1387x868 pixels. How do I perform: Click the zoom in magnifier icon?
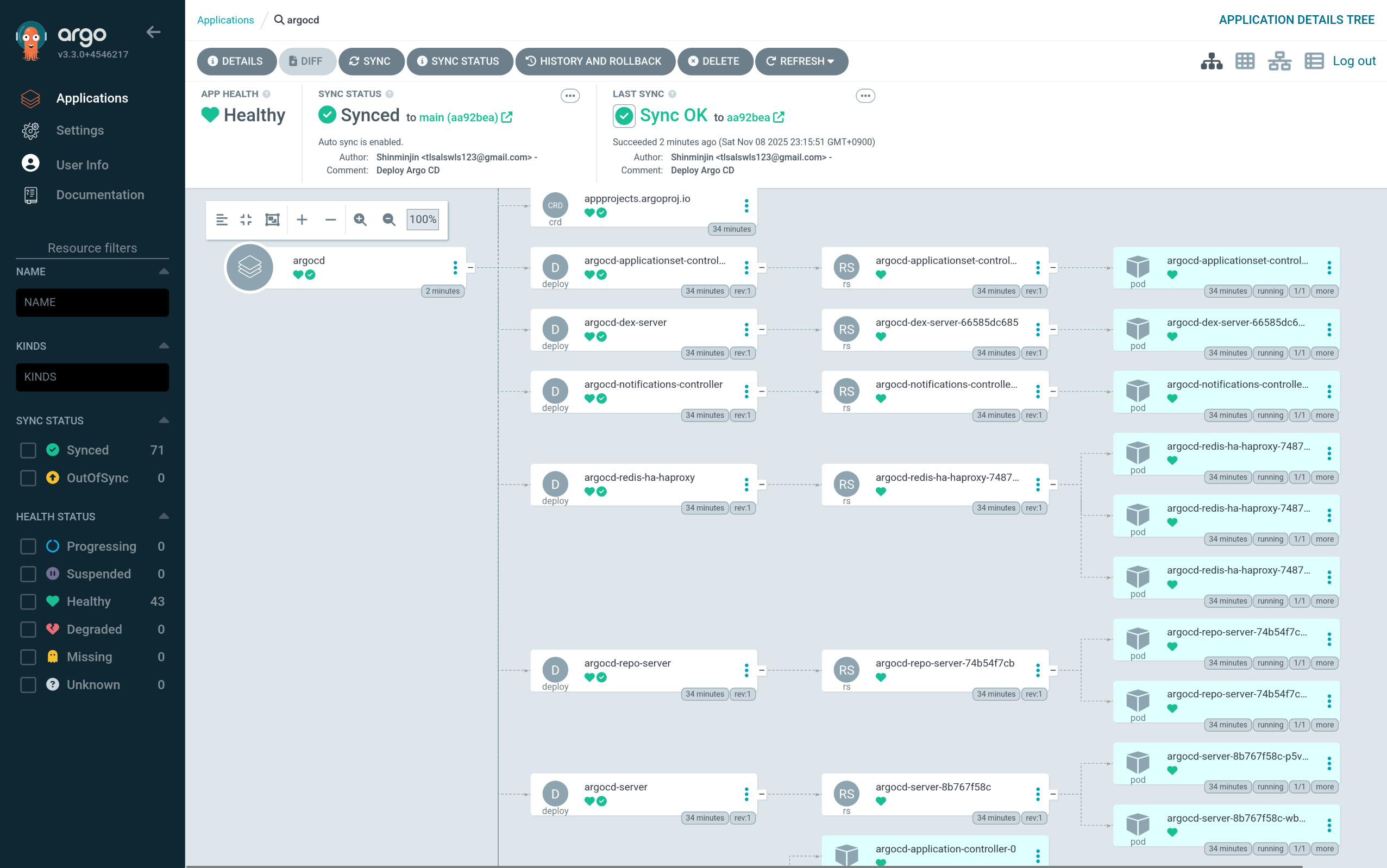coord(360,219)
